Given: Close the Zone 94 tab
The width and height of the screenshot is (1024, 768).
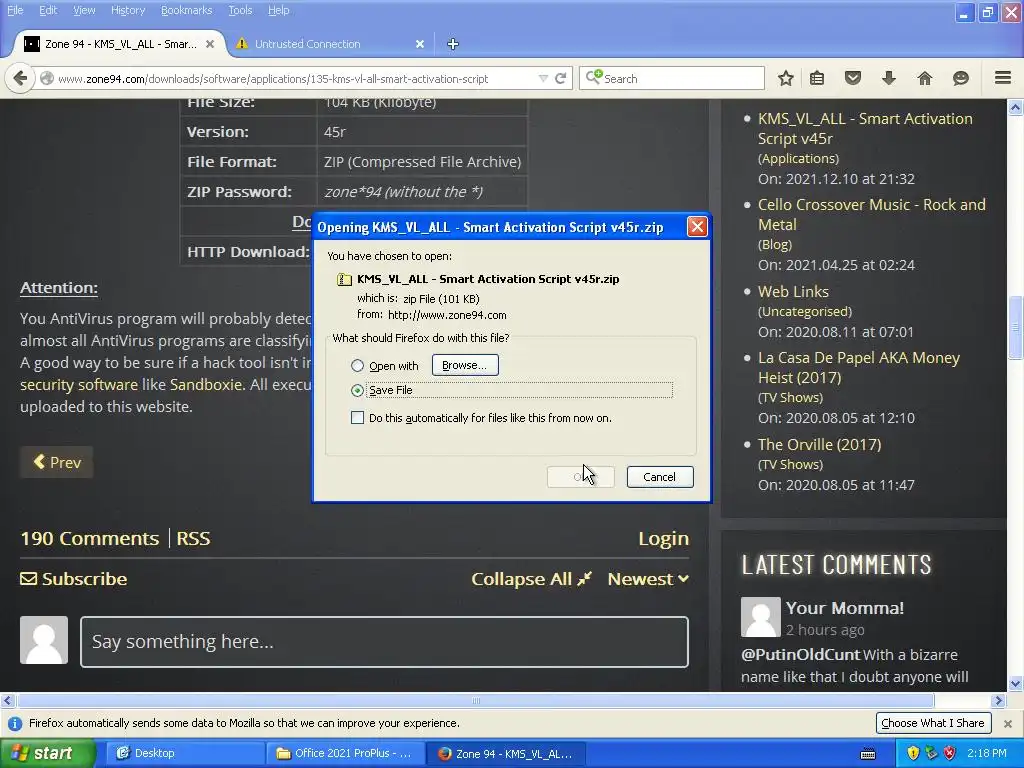Looking at the screenshot, I should (x=210, y=44).
